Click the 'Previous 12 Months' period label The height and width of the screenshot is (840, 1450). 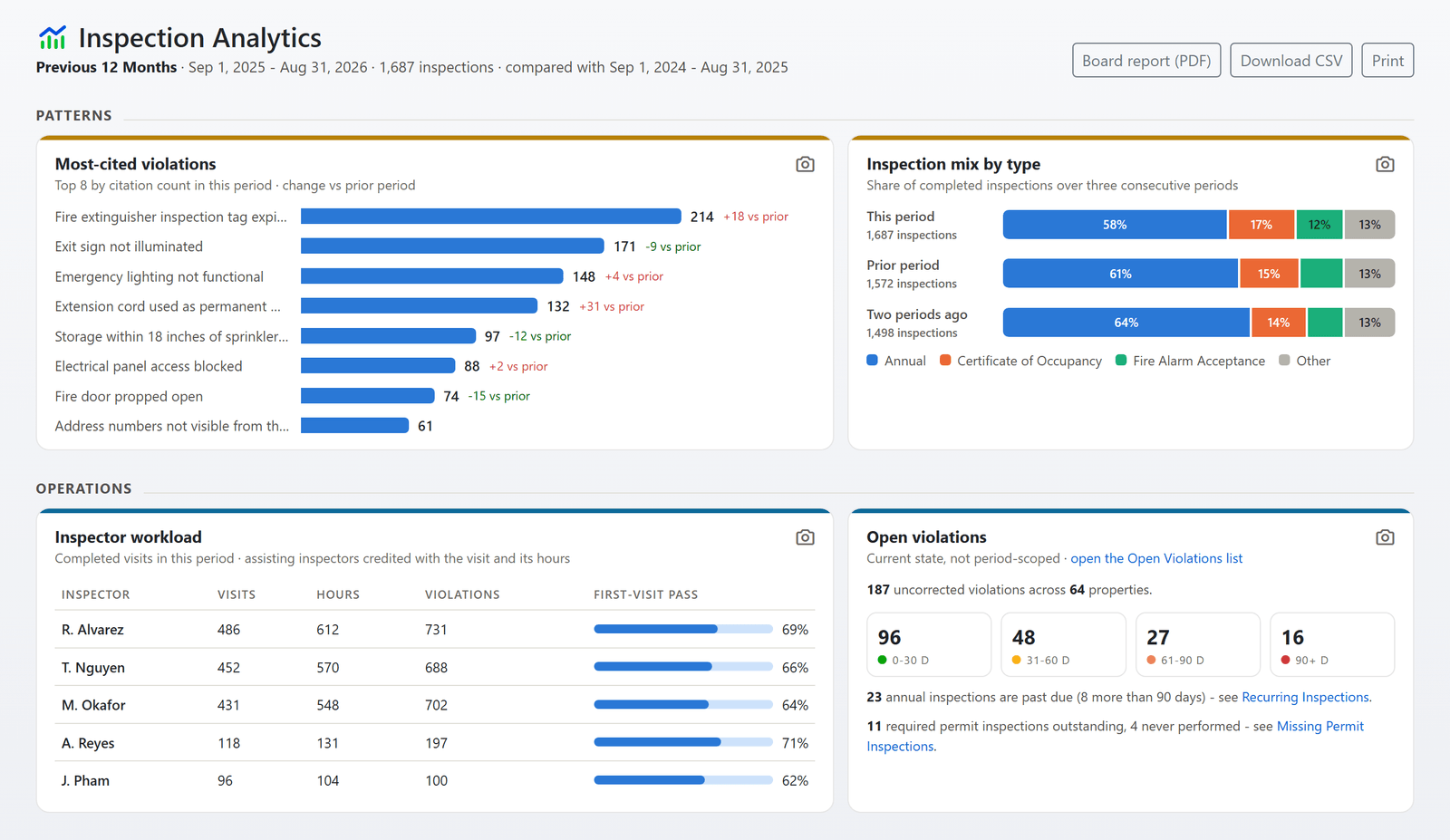tap(106, 67)
